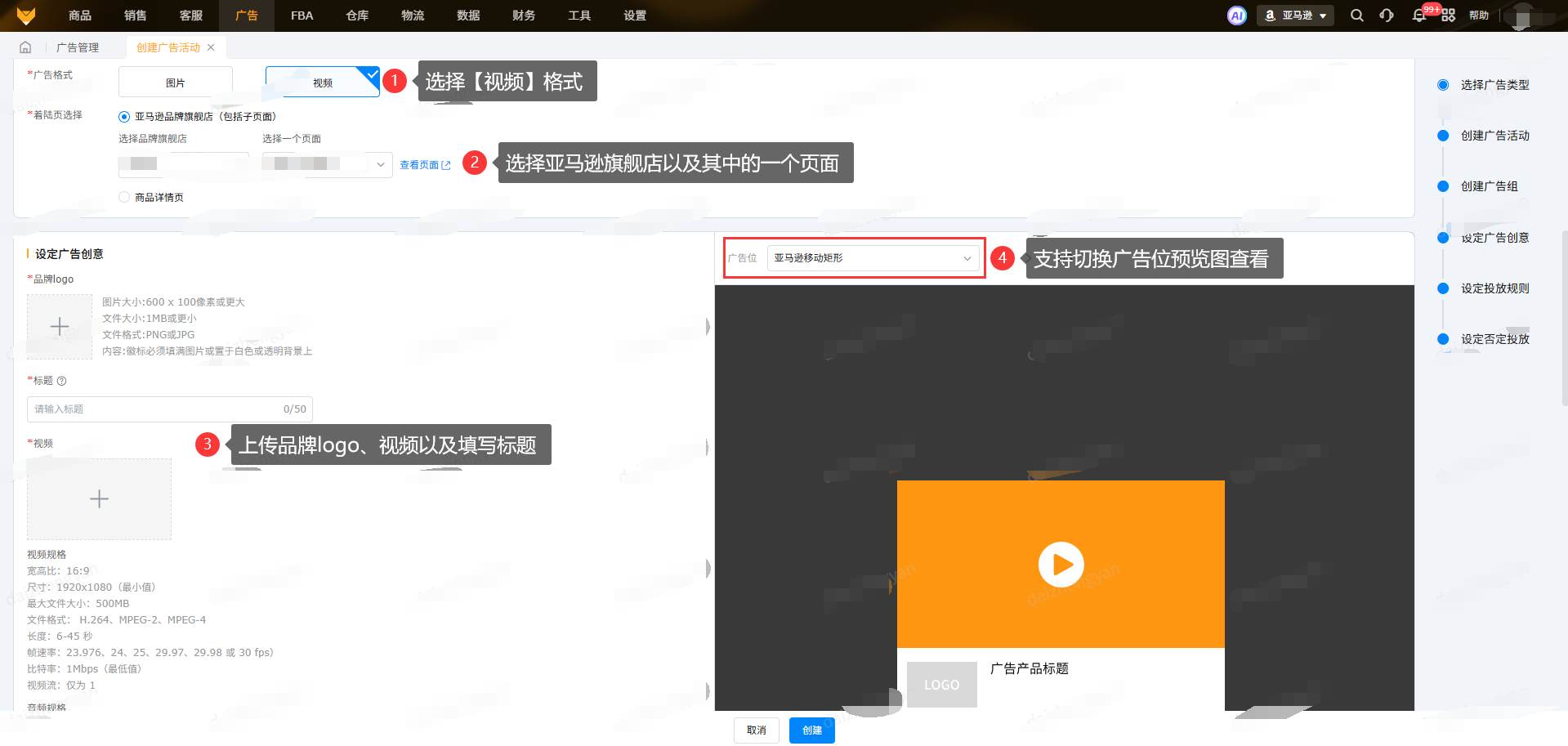
Task: Open the 商品 menu
Action: (x=80, y=16)
